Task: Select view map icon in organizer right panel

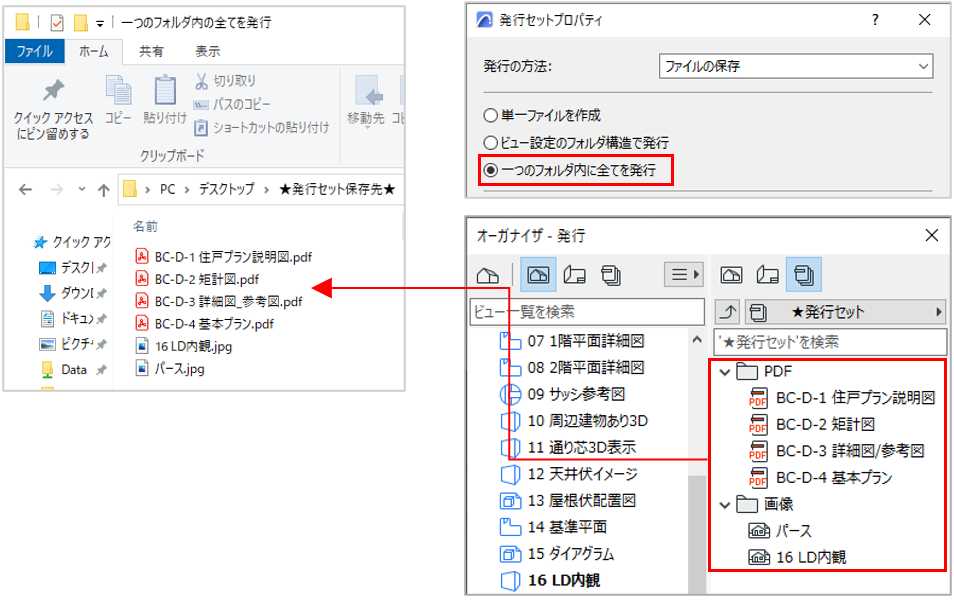Action: [731, 275]
